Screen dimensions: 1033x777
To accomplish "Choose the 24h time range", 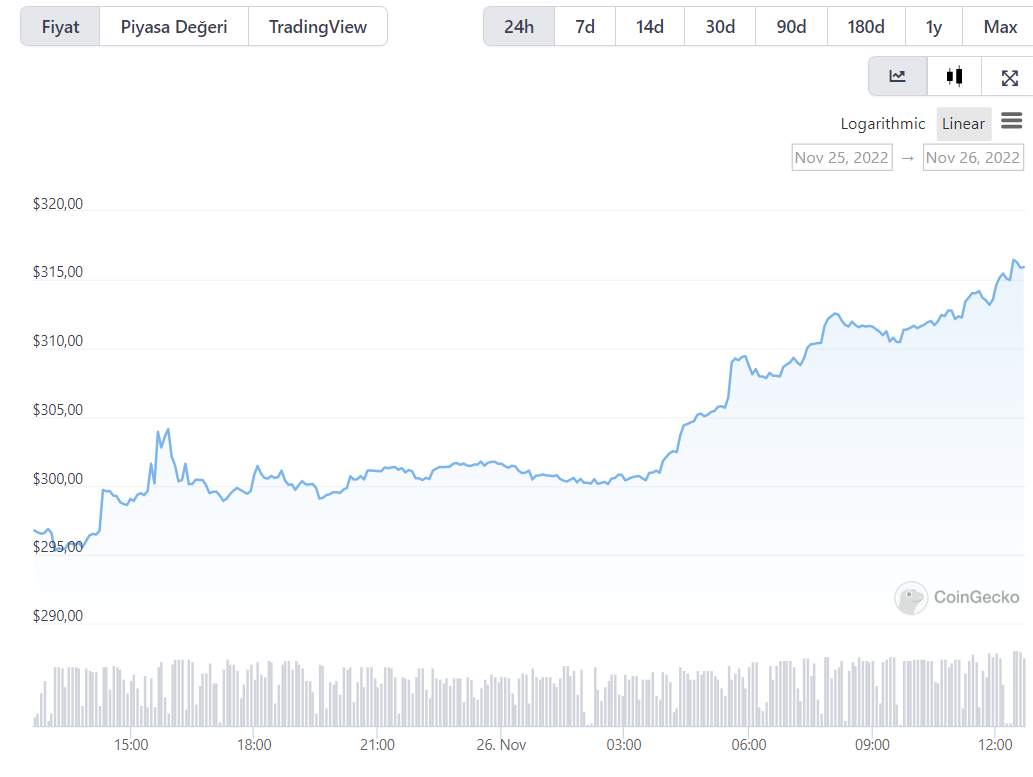I will pyautogui.click(x=519, y=27).
